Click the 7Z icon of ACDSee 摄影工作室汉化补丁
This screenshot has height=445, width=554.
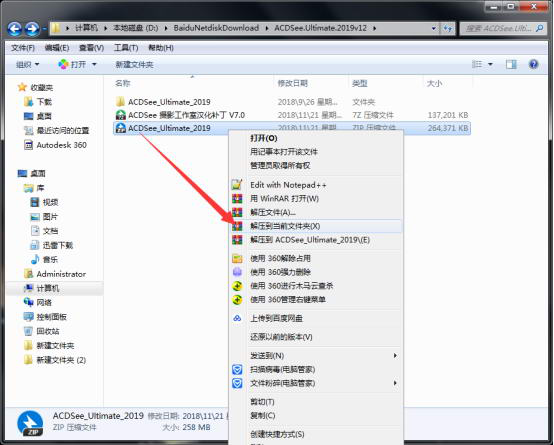(121, 115)
